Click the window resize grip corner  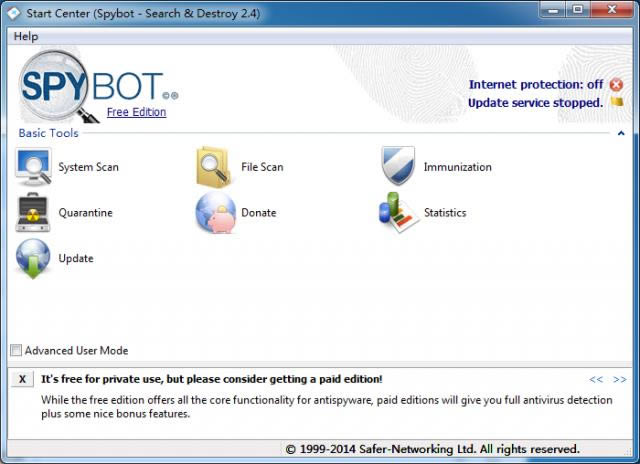pyautogui.click(x=628, y=451)
